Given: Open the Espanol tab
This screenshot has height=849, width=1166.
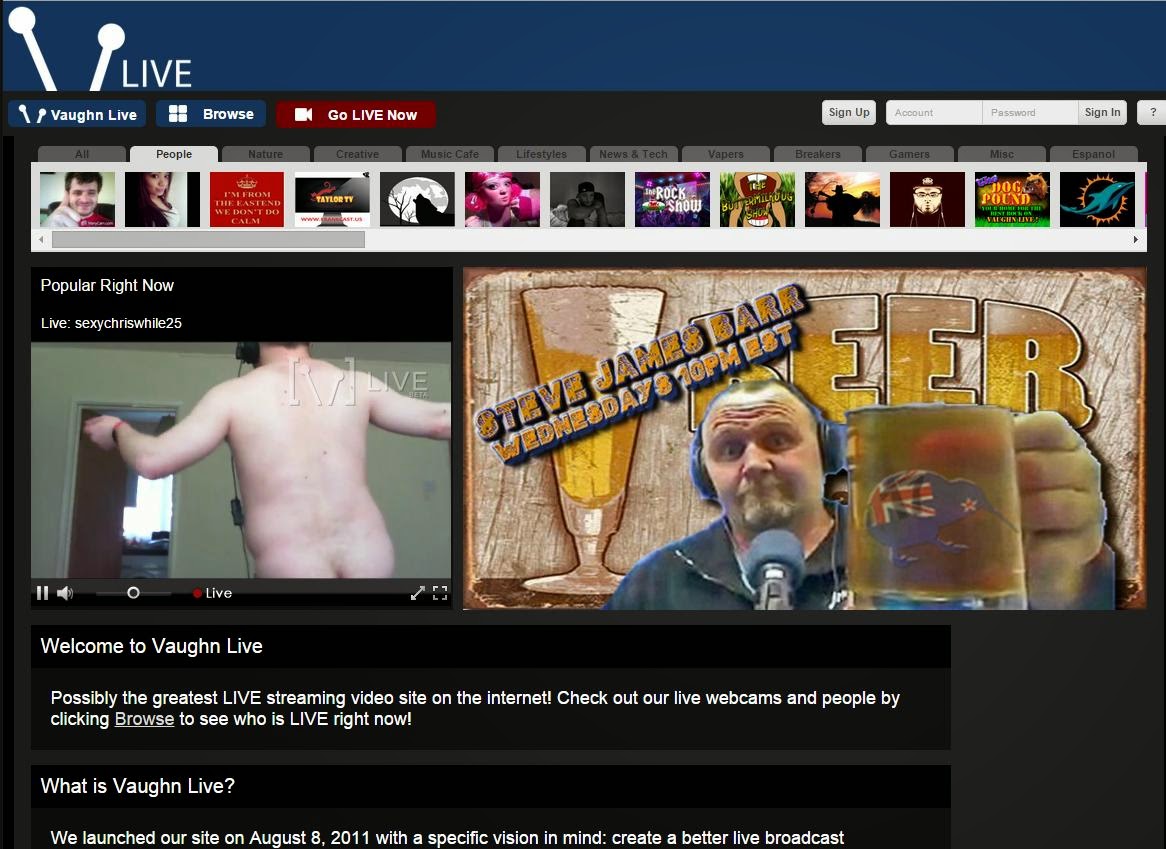Looking at the screenshot, I should pyautogui.click(x=1093, y=154).
